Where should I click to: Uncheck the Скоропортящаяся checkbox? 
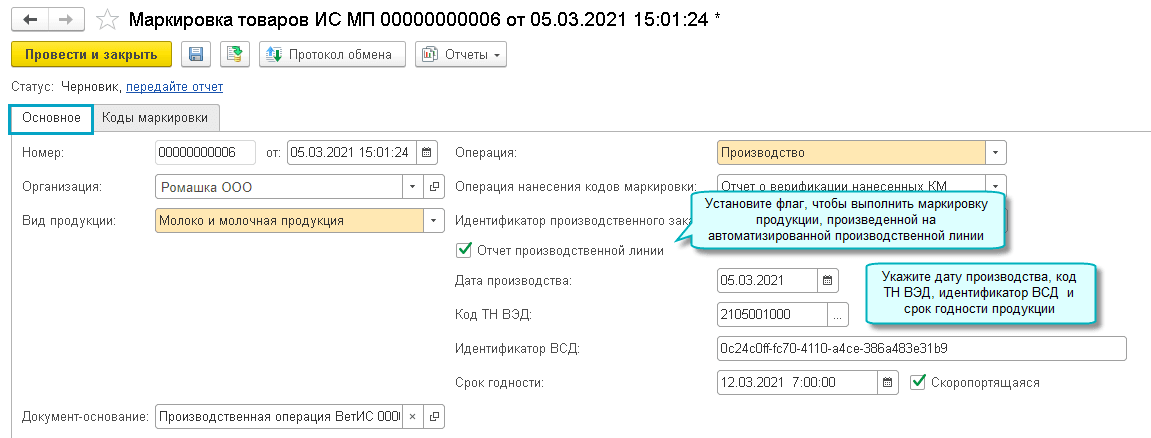(x=918, y=381)
